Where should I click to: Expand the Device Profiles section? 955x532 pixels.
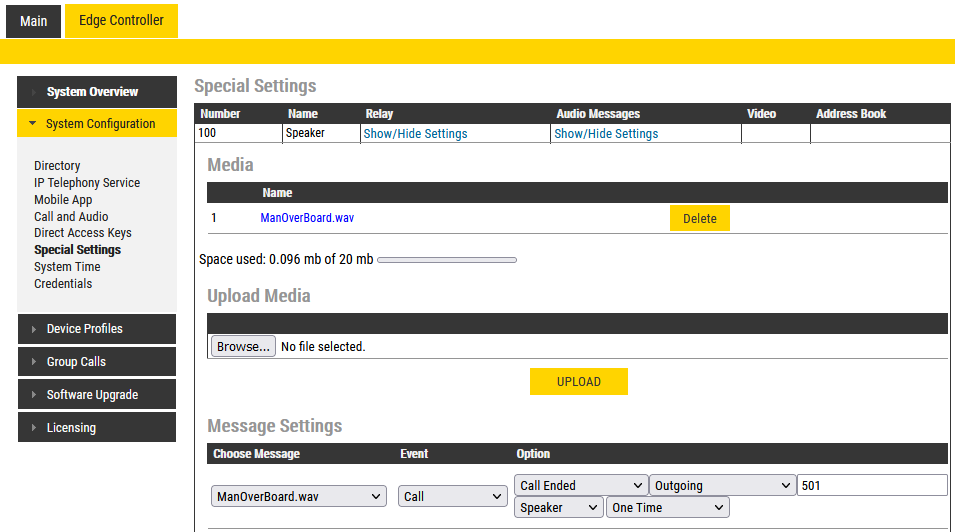[96, 329]
